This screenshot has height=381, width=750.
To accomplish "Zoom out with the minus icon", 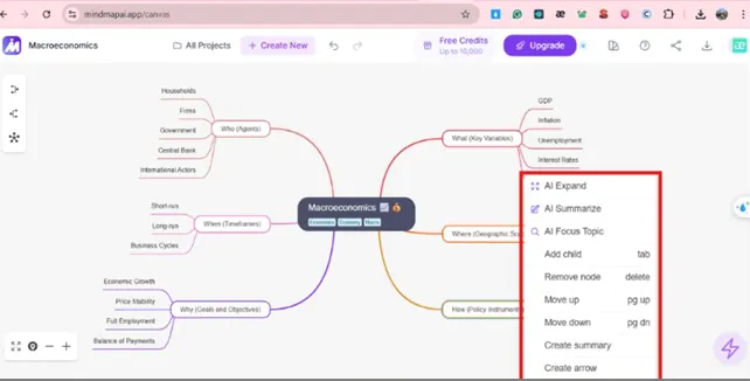I will tap(49, 346).
